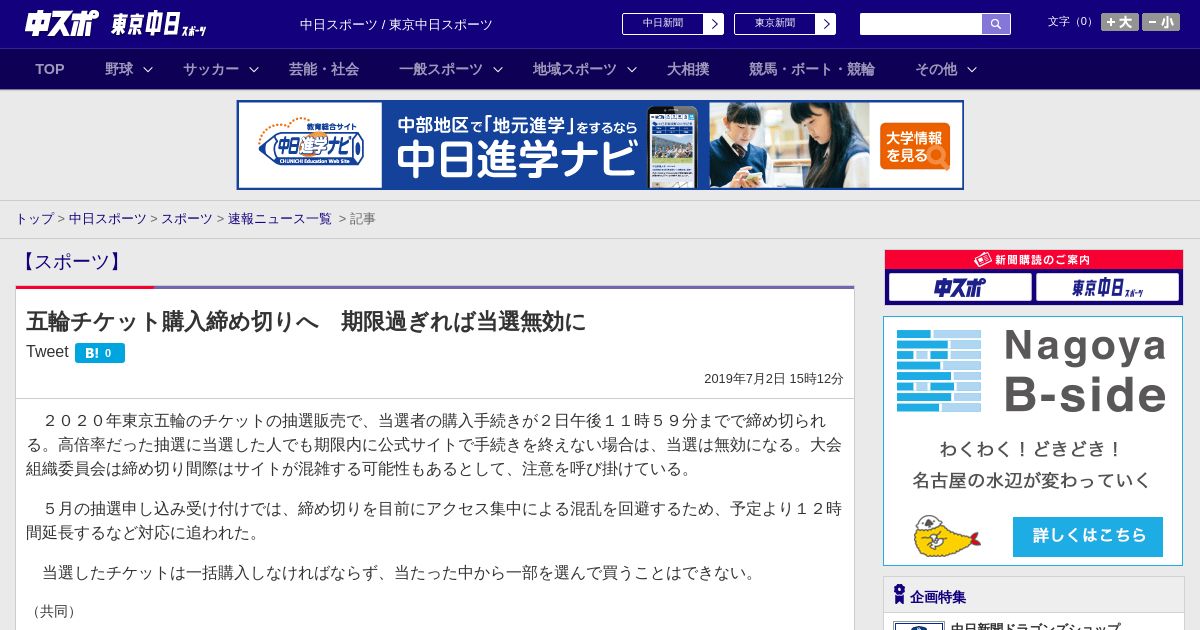1200x630 pixels.
Task: Open the サッカー navigation menu
Action: pos(211,69)
